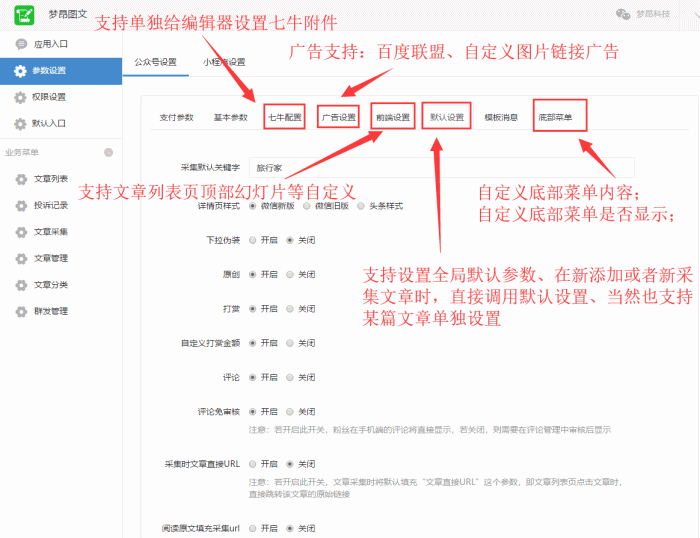Viewport: 700px width, 538px height.
Task: Click the gear icon beside 群发管理
Action: click(x=21, y=311)
